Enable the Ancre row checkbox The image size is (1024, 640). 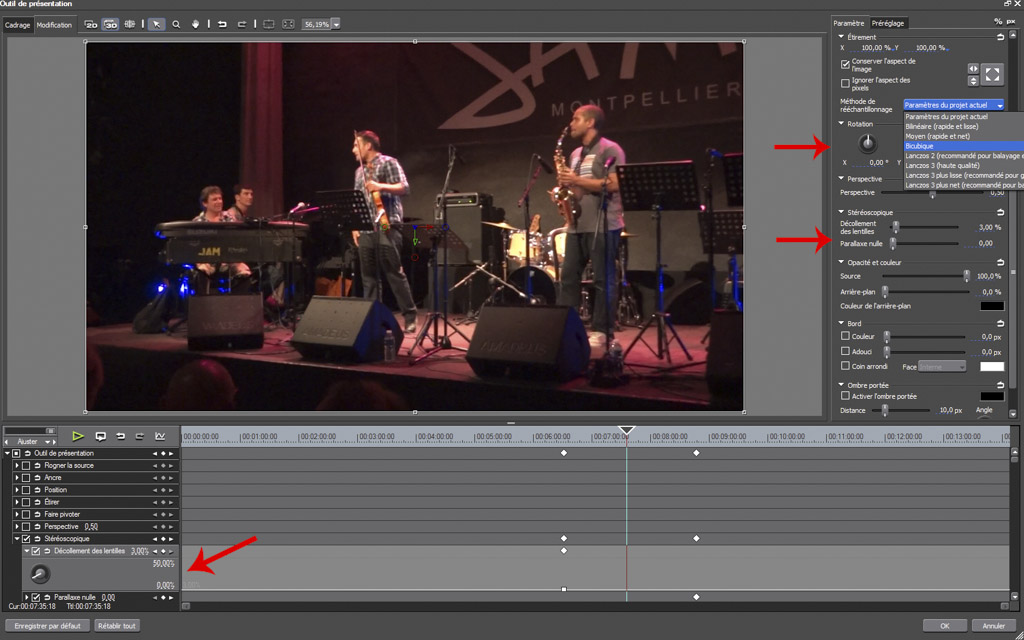(26, 478)
